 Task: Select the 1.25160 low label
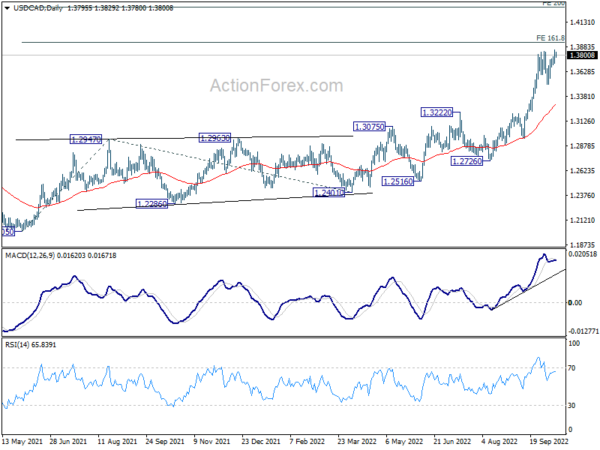pyautogui.click(x=398, y=180)
